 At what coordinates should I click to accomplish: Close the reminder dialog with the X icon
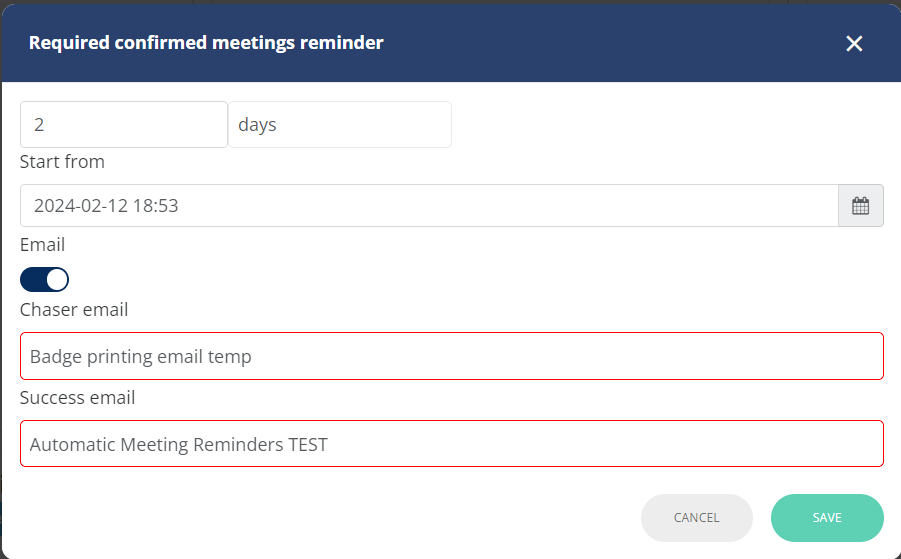click(x=854, y=43)
